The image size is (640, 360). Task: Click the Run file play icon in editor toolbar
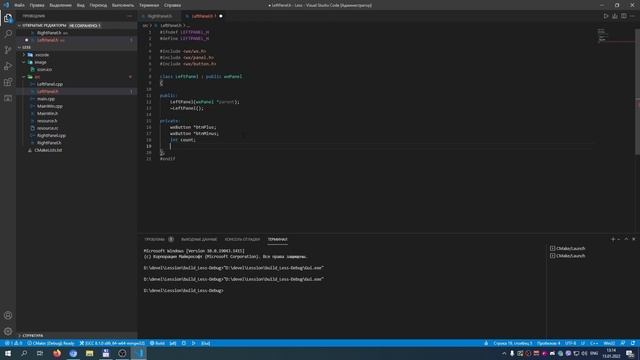[x=606, y=16]
